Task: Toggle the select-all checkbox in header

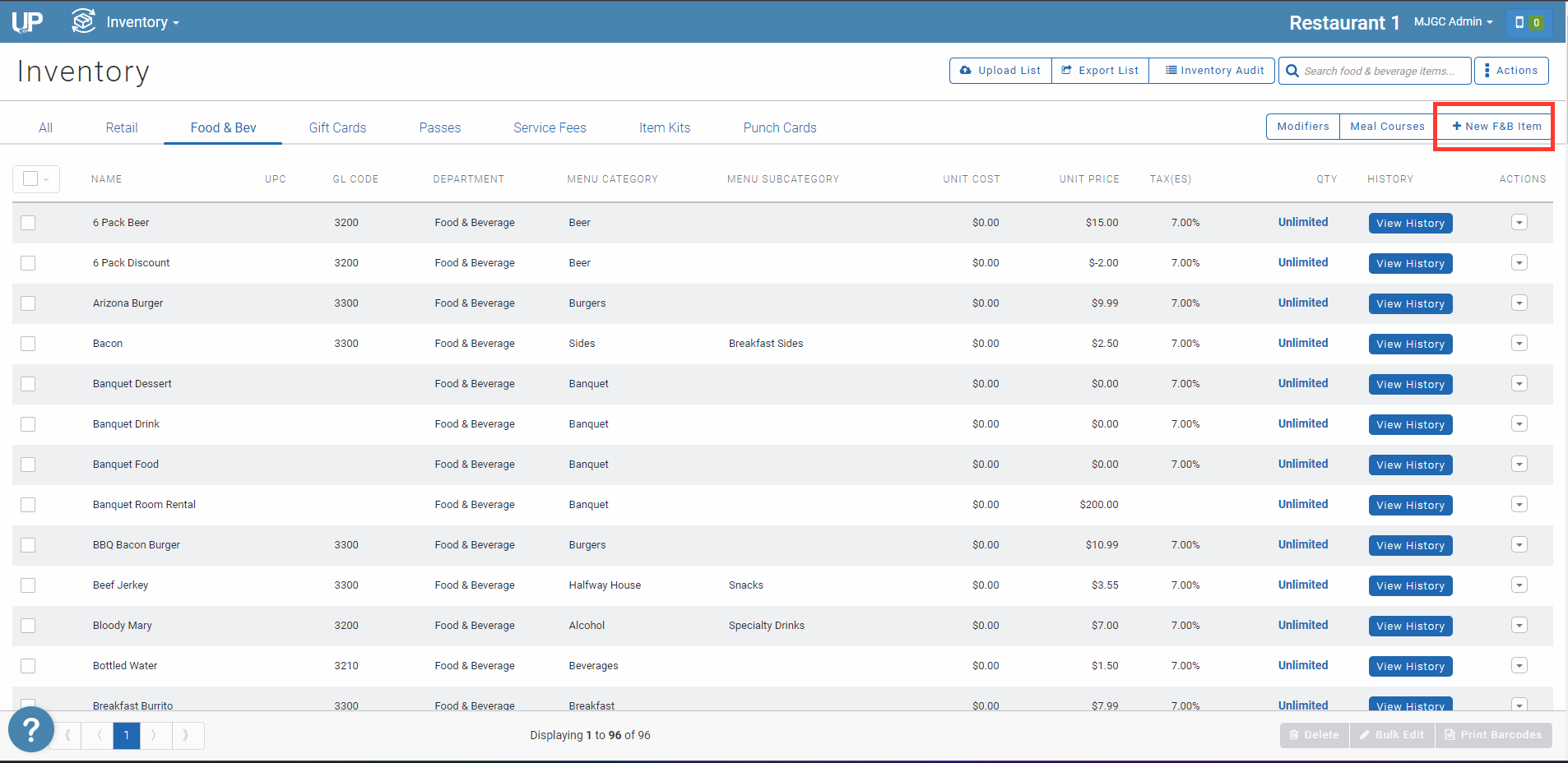Action: (28, 178)
